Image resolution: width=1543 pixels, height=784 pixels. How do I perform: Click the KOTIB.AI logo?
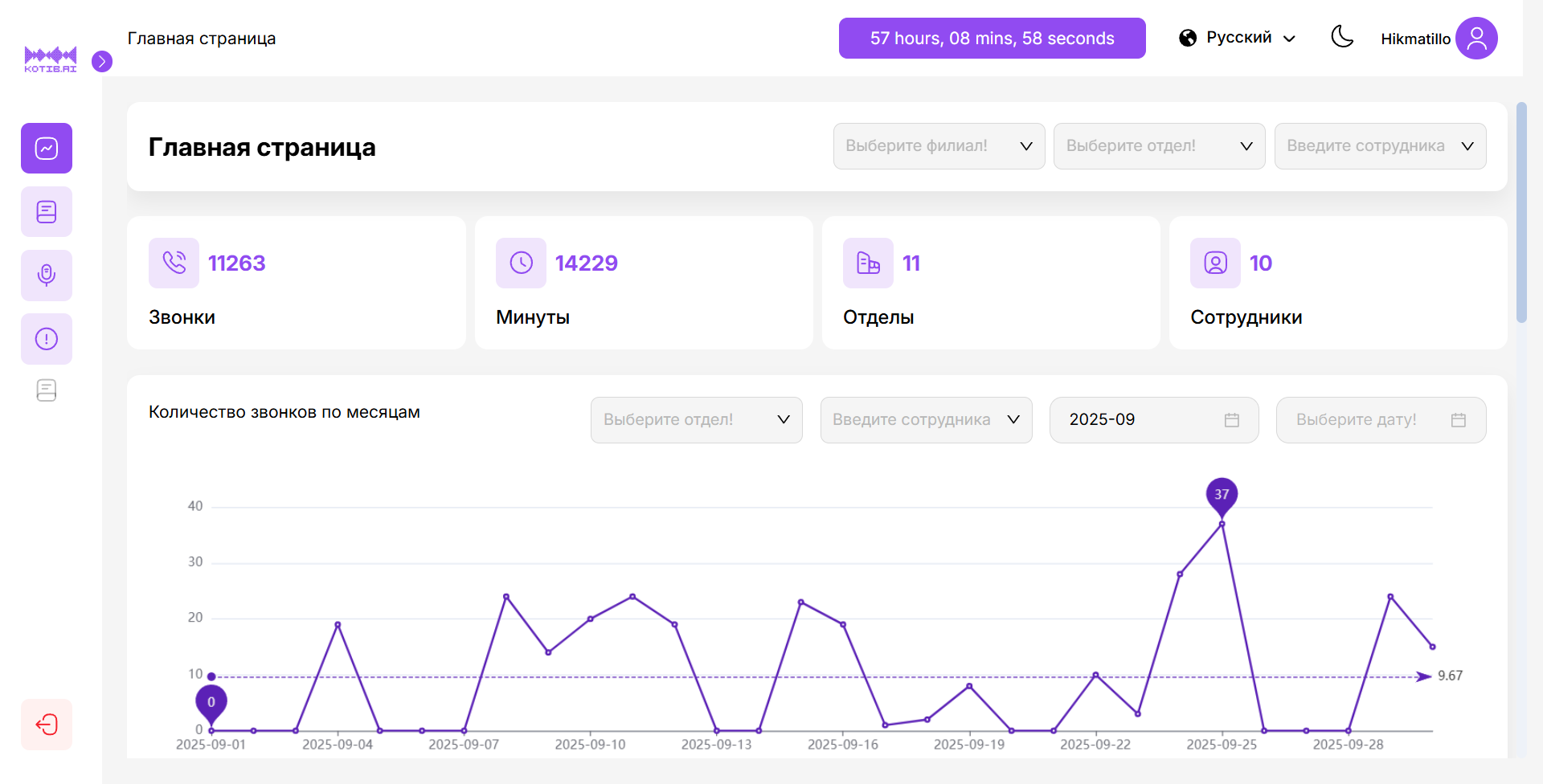coord(51,59)
